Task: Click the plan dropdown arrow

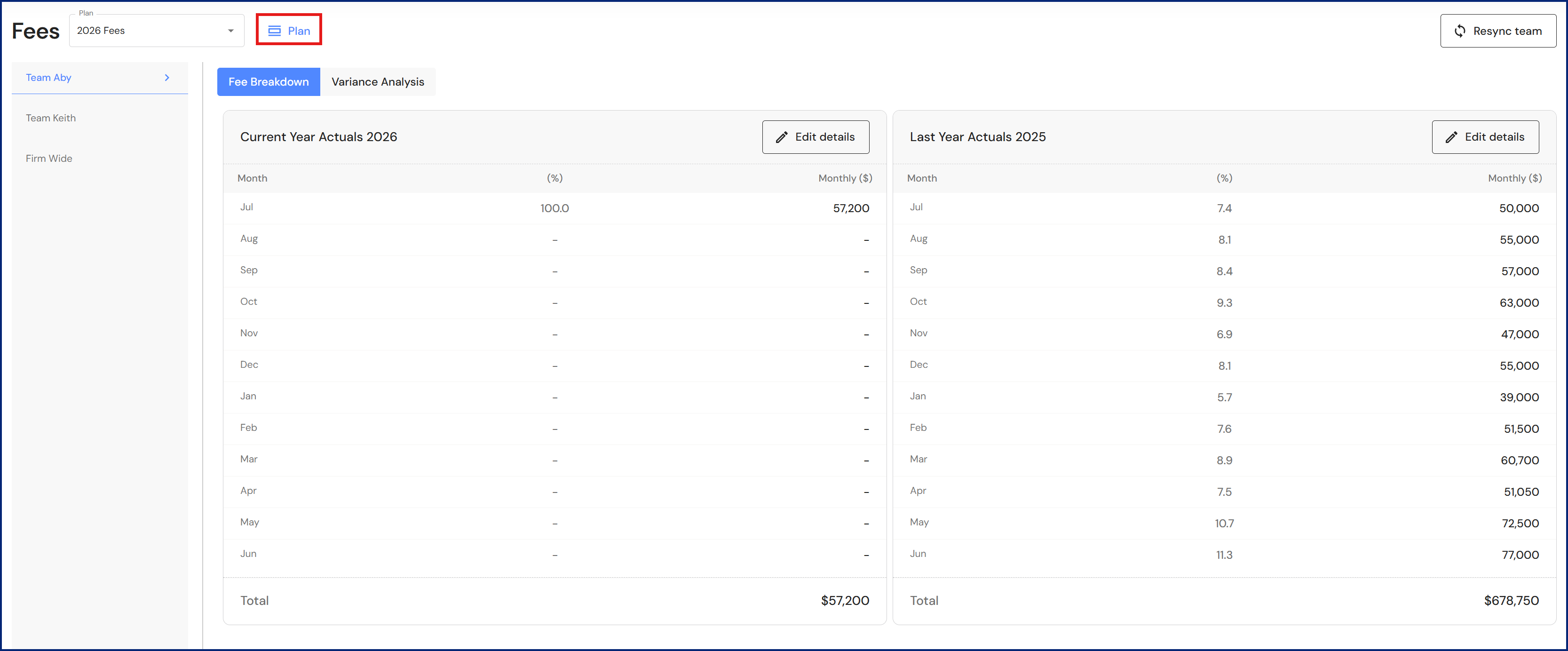Action: 231,31
